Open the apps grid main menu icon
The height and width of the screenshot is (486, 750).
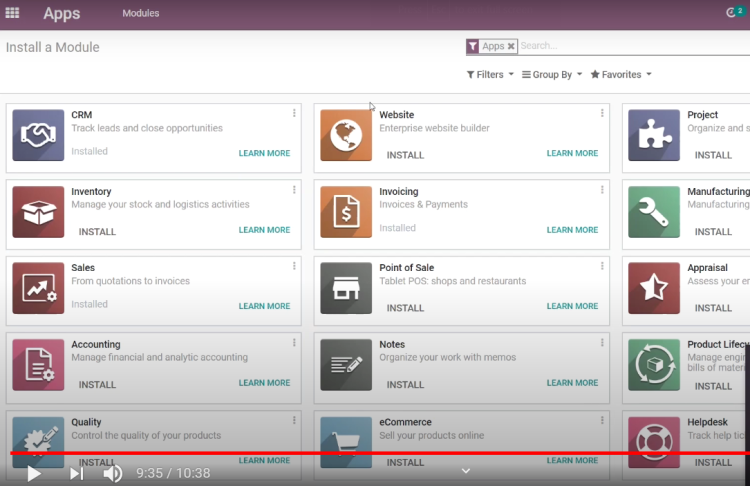coord(12,13)
